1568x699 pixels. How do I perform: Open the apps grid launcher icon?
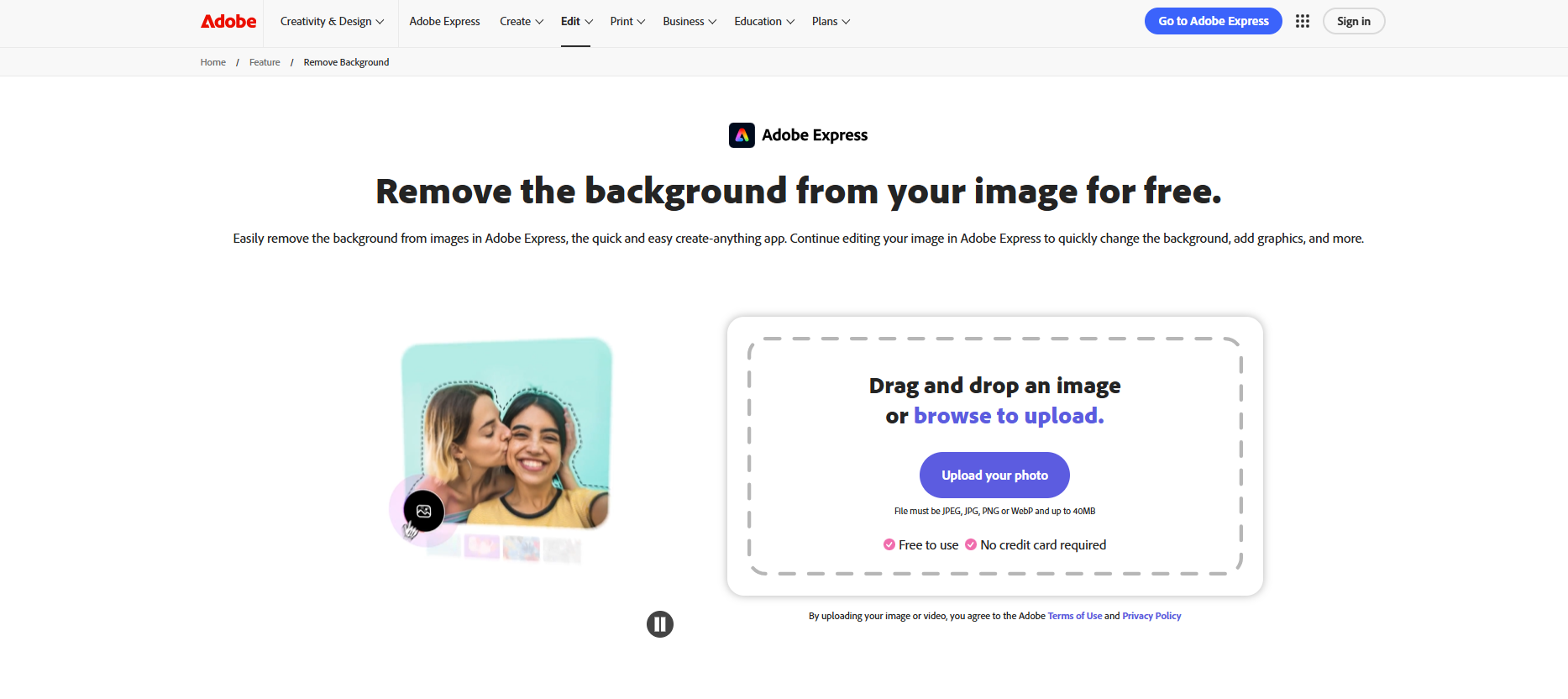1302,22
